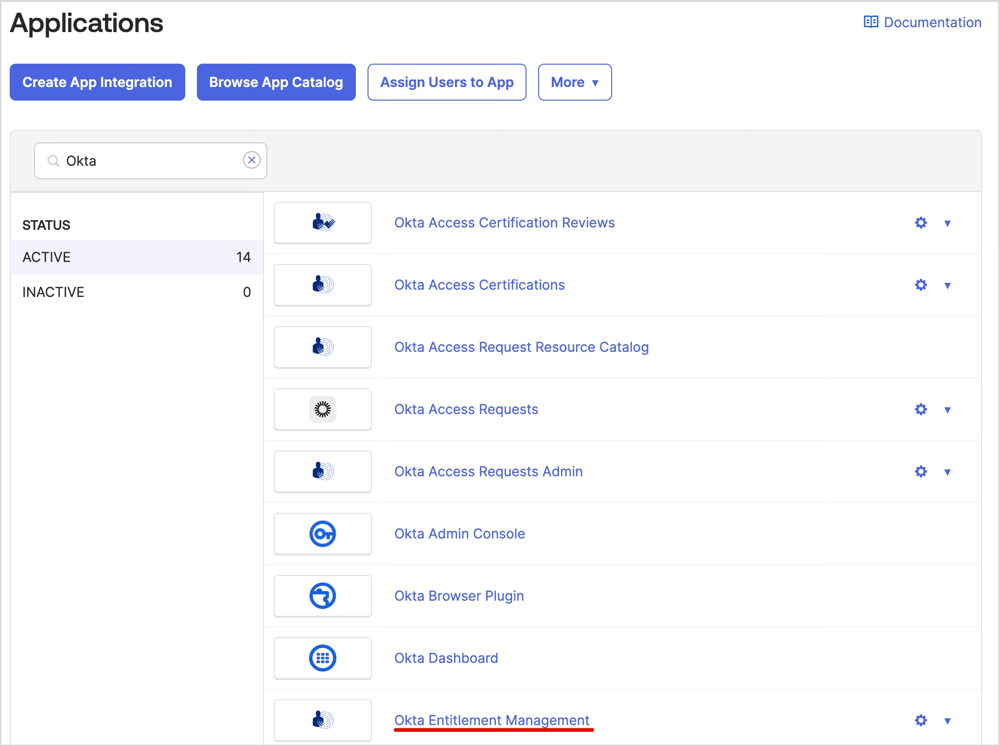This screenshot has width=1000, height=746.
Task: Click the Applications page title
Action: [87, 24]
